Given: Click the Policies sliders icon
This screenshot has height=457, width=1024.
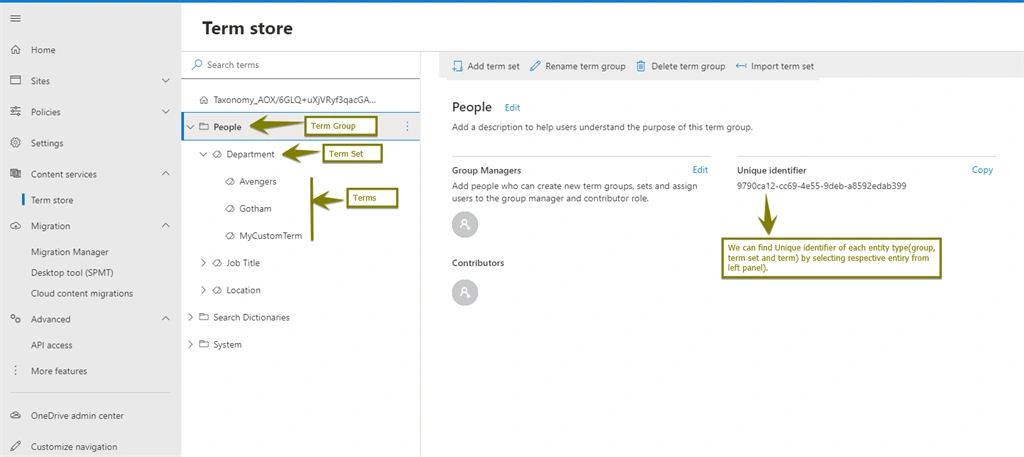Looking at the screenshot, I should point(16,112).
